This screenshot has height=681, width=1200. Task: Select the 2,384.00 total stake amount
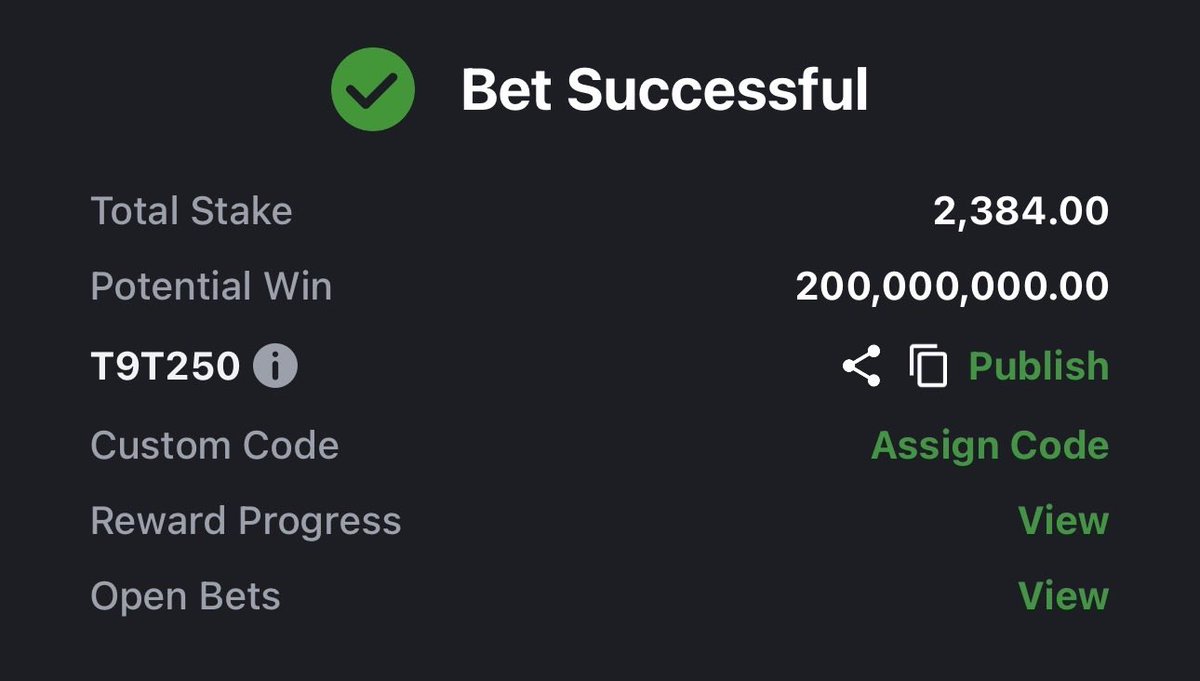click(x=1021, y=212)
